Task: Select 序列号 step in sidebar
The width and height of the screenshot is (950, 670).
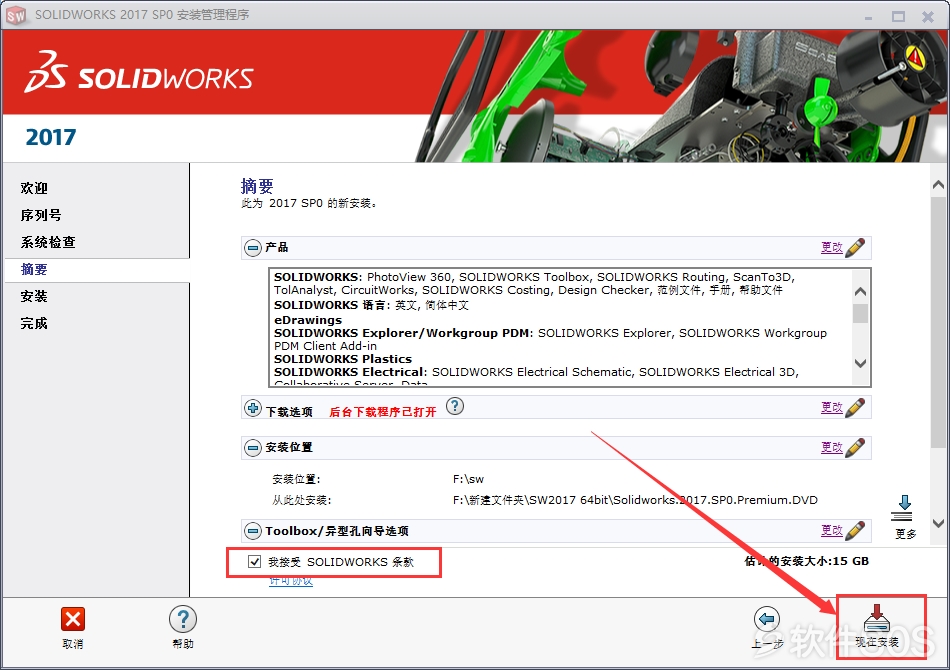Action: tap(41, 215)
